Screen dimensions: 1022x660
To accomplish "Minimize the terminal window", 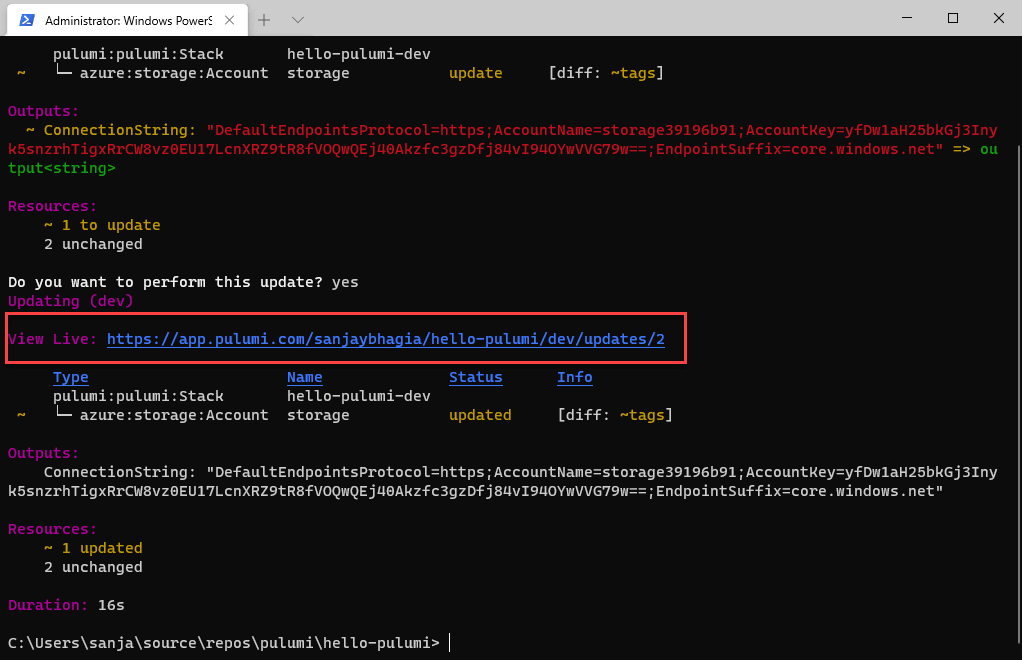I will point(907,18).
